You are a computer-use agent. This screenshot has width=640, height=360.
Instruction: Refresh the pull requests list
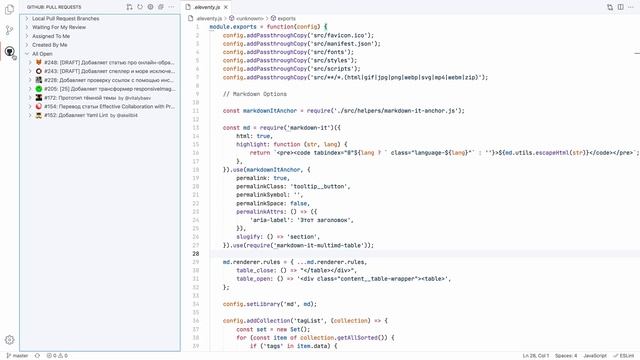coord(140,7)
